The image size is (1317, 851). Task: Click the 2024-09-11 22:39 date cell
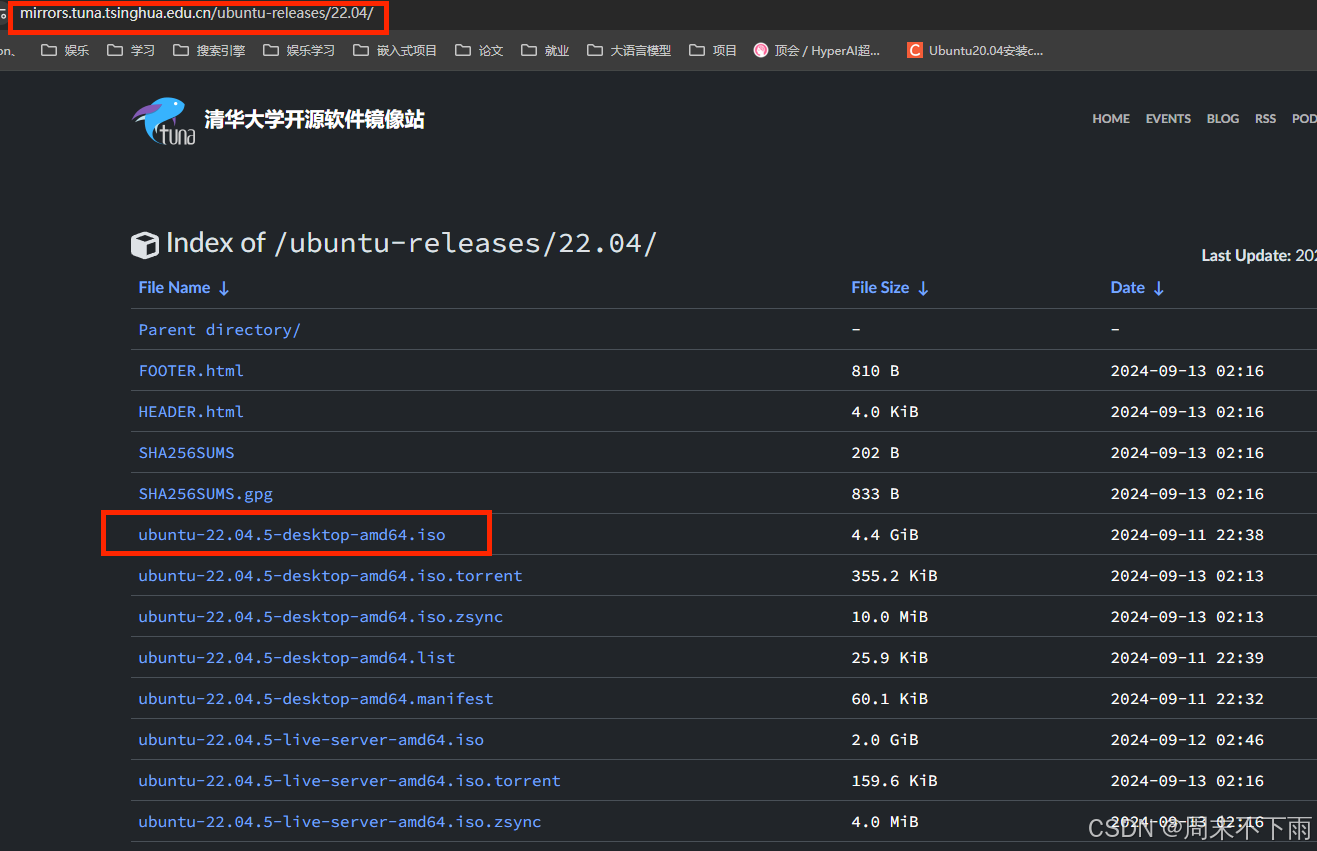point(1187,658)
